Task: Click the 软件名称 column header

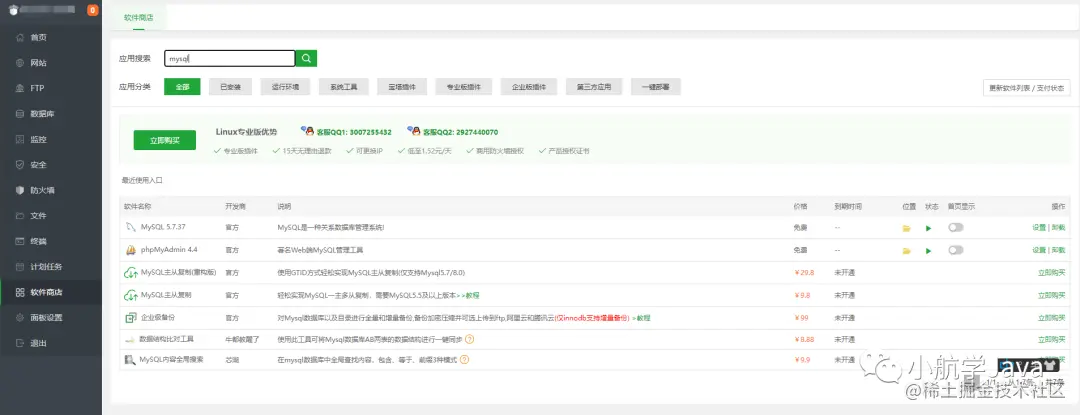Action: (x=138, y=206)
